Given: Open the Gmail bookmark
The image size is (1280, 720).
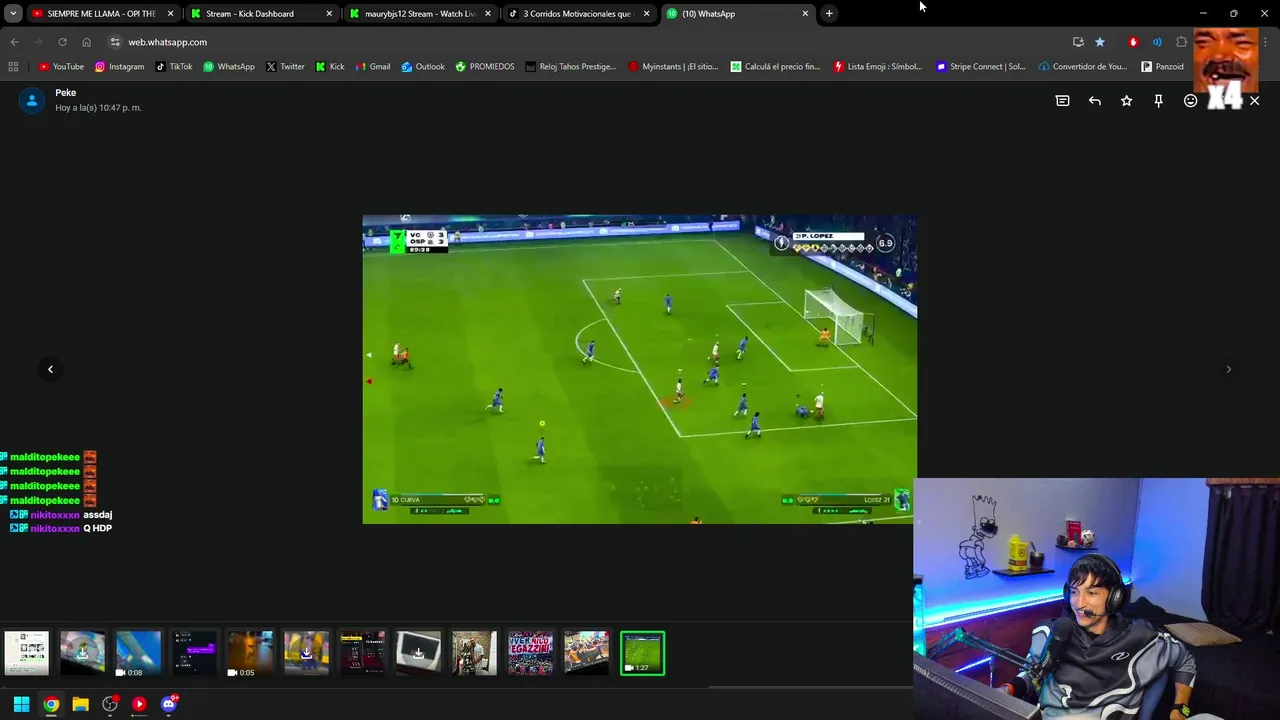Looking at the screenshot, I should pos(372,67).
